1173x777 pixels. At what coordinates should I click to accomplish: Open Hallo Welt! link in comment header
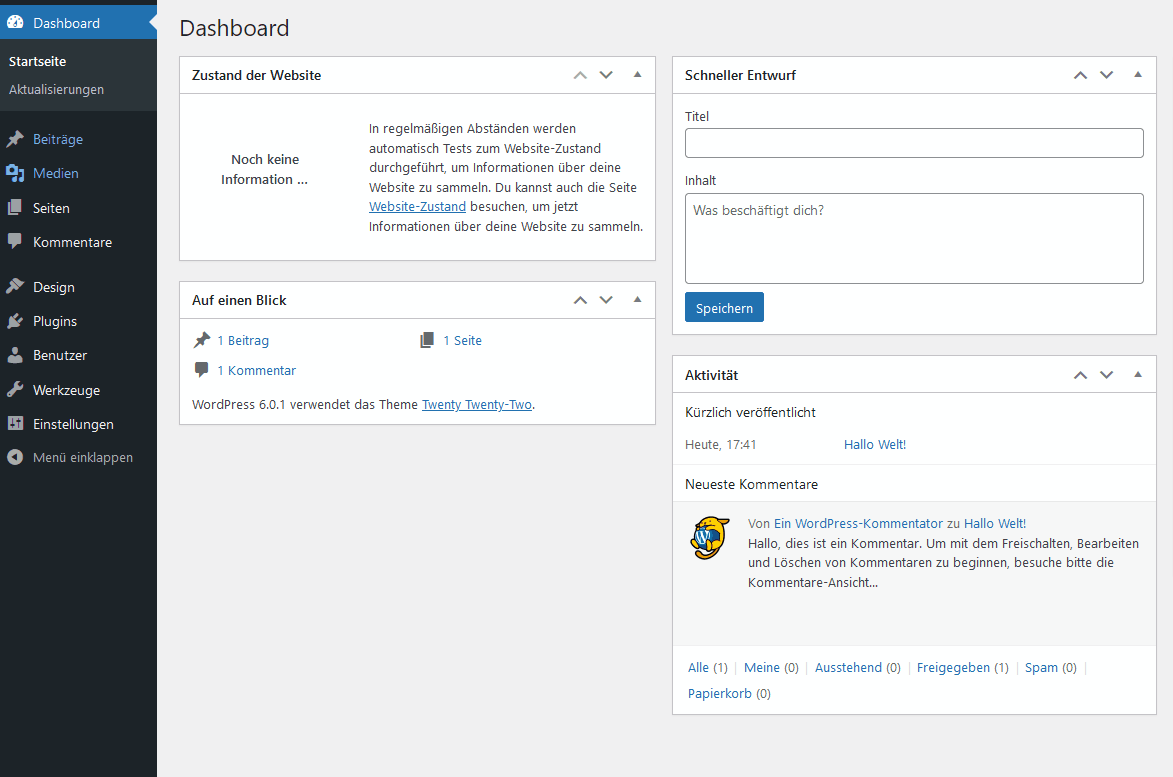coord(995,523)
